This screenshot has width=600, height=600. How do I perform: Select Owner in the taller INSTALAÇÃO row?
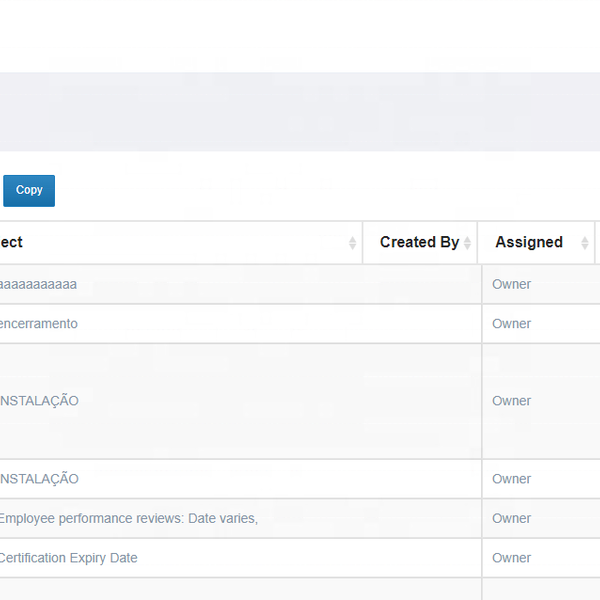click(x=511, y=401)
